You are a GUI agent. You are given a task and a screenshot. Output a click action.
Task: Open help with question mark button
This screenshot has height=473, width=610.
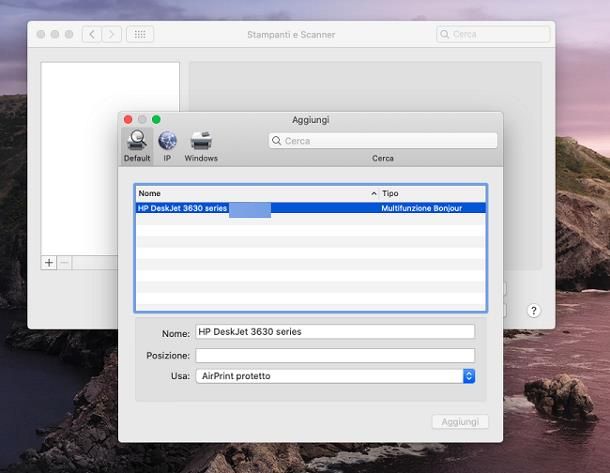[x=534, y=311]
